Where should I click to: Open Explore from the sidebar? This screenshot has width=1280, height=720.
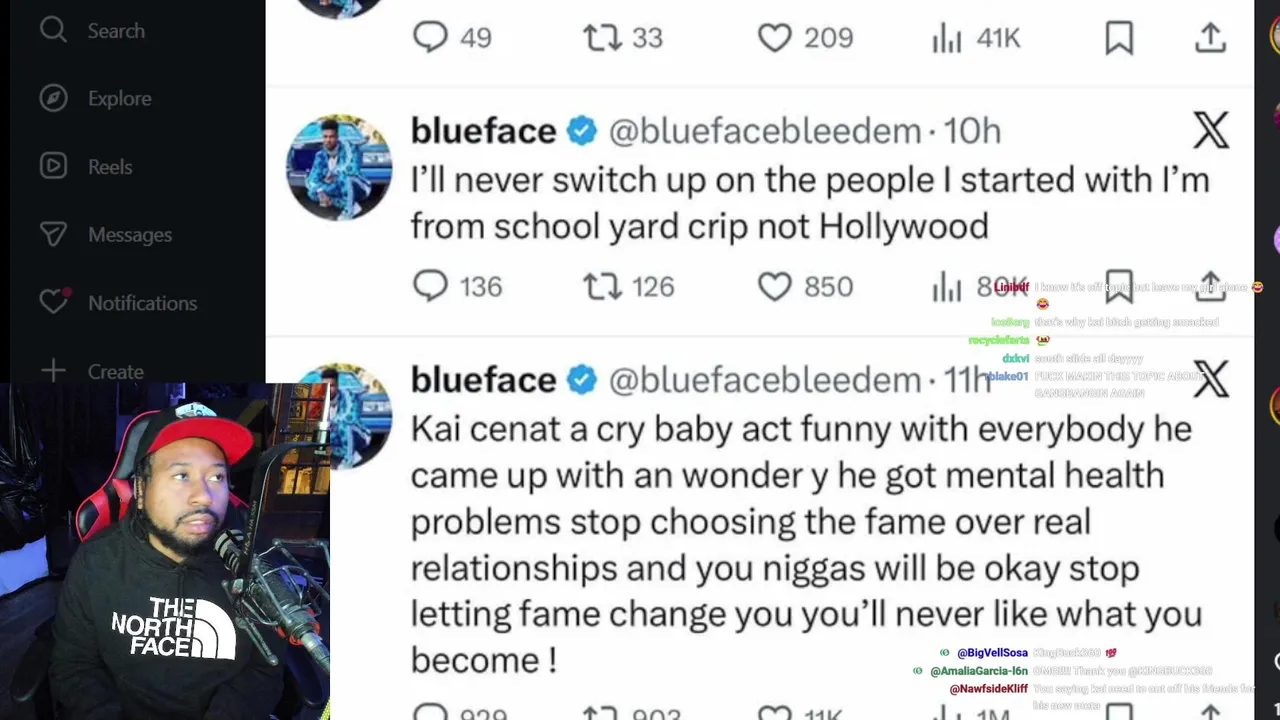(53, 98)
